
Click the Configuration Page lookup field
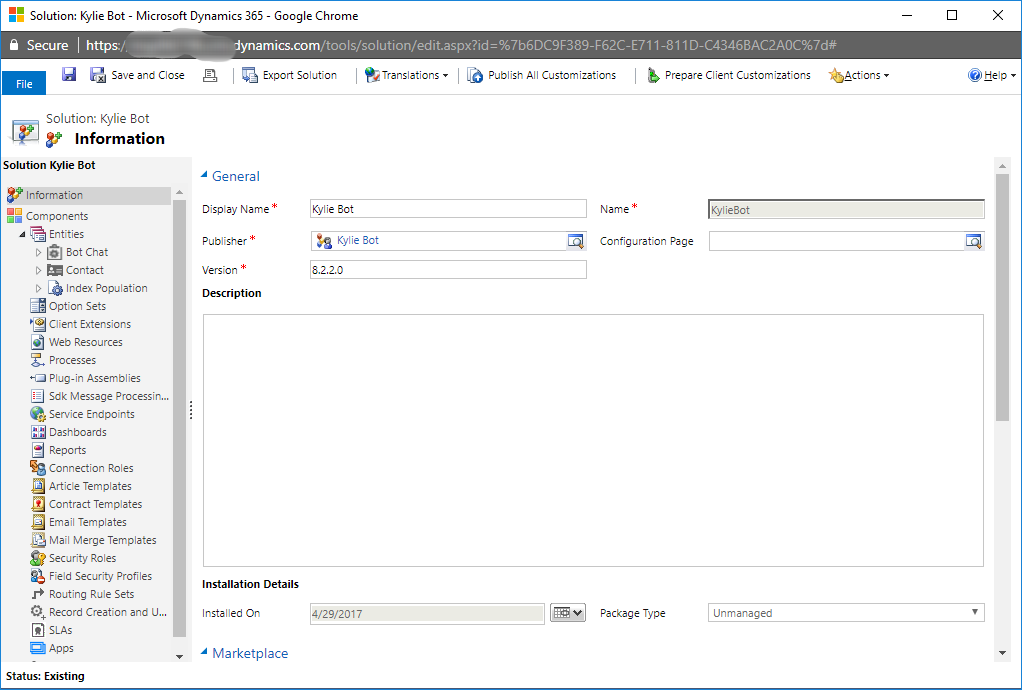pos(837,241)
